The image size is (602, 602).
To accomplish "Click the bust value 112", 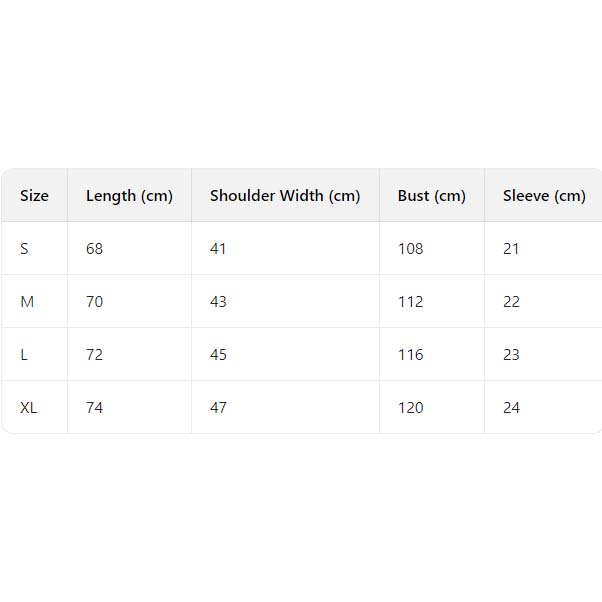I will (x=410, y=302).
